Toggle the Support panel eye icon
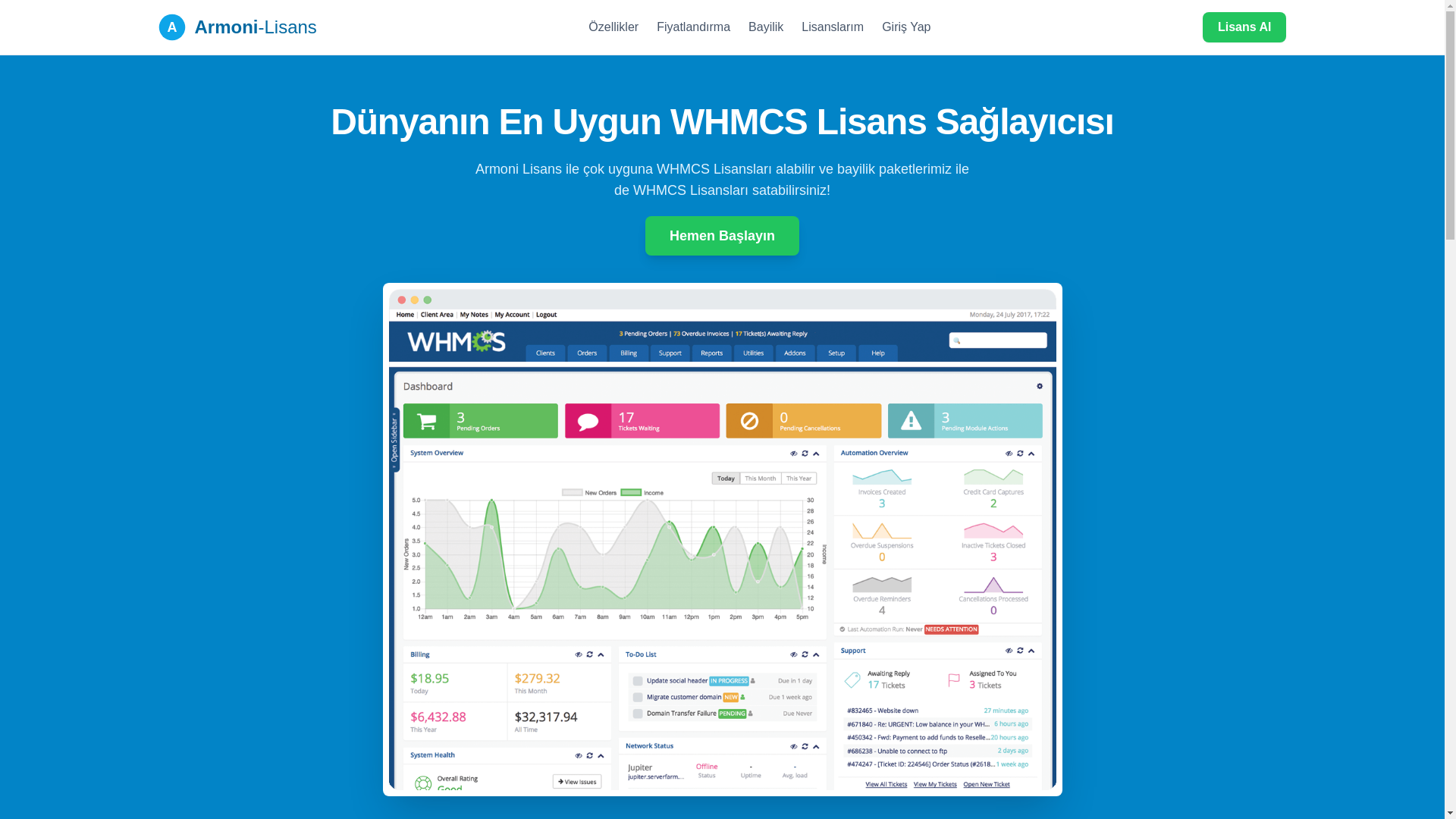Image resolution: width=1456 pixels, height=819 pixels. click(1009, 651)
